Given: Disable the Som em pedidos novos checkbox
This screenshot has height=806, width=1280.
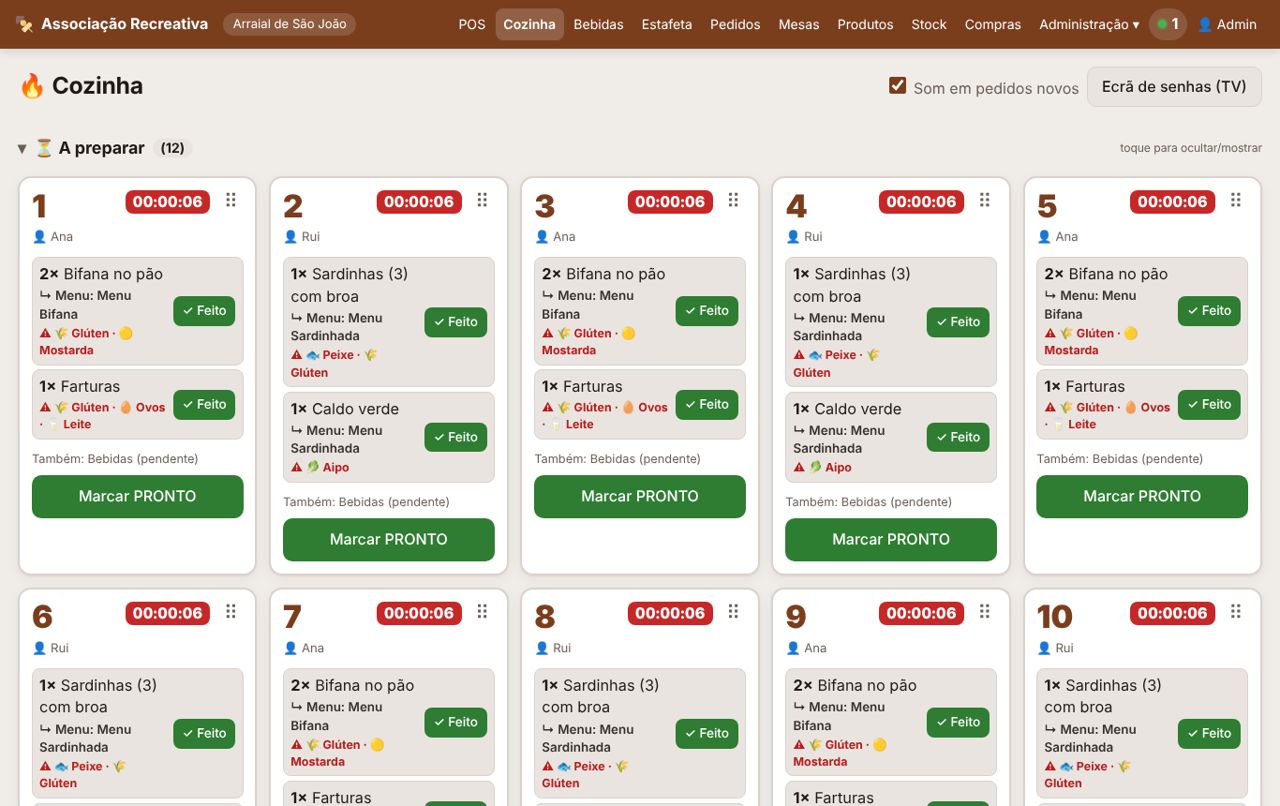Looking at the screenshot, I should (898, 86).
